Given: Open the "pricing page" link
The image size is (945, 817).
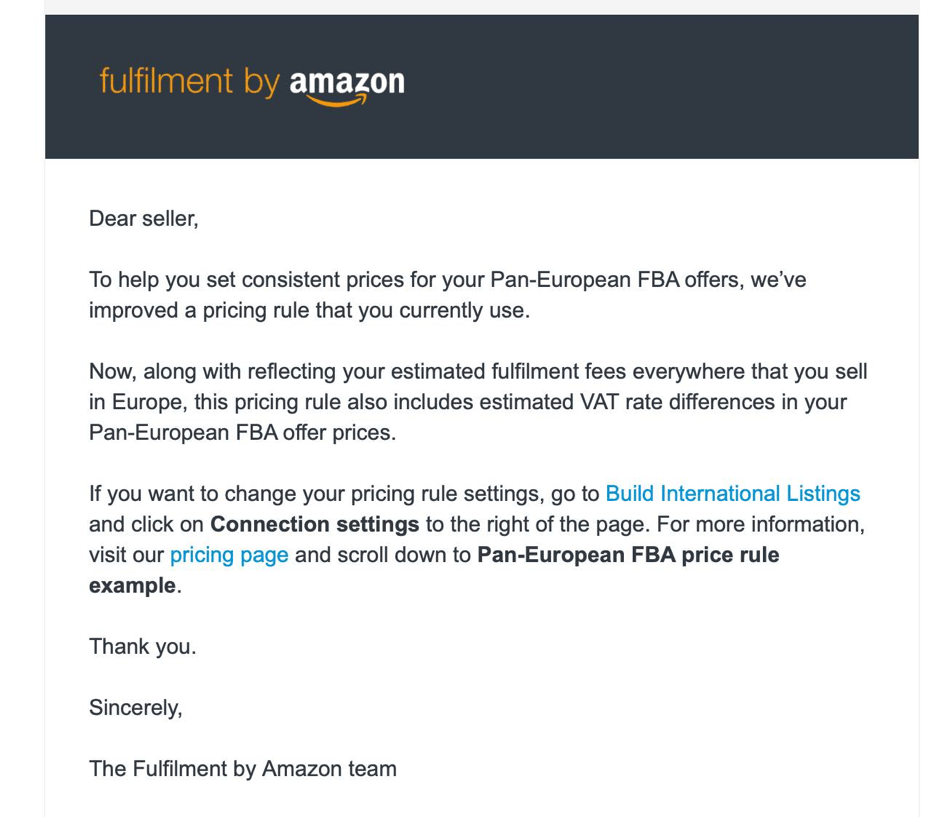Looking at the screenshot, I should 229,555.
